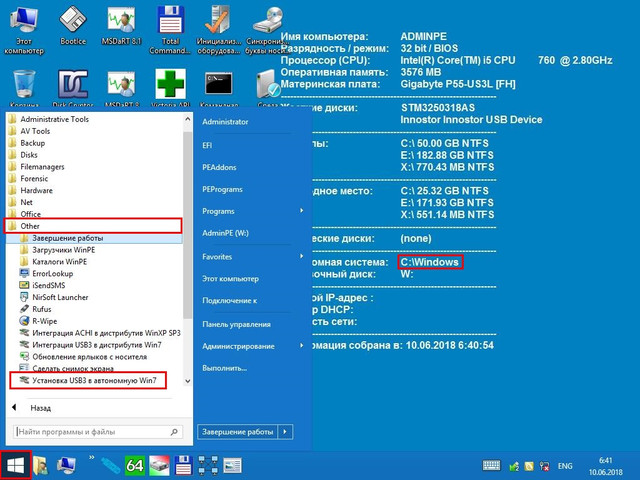Launch BootIce from the desktop

click(x=73, y=26)
